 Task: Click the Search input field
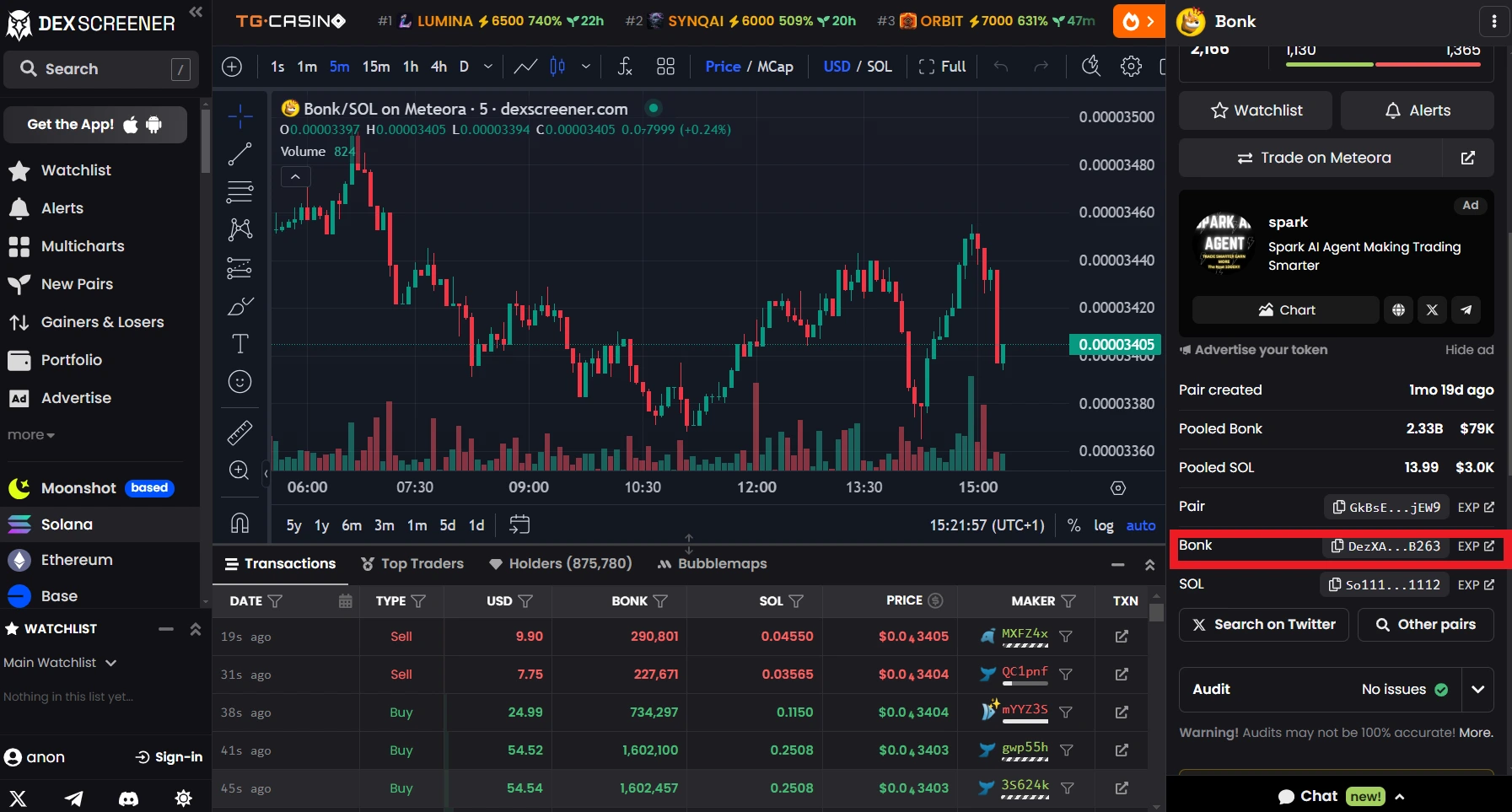click(101, 69)
